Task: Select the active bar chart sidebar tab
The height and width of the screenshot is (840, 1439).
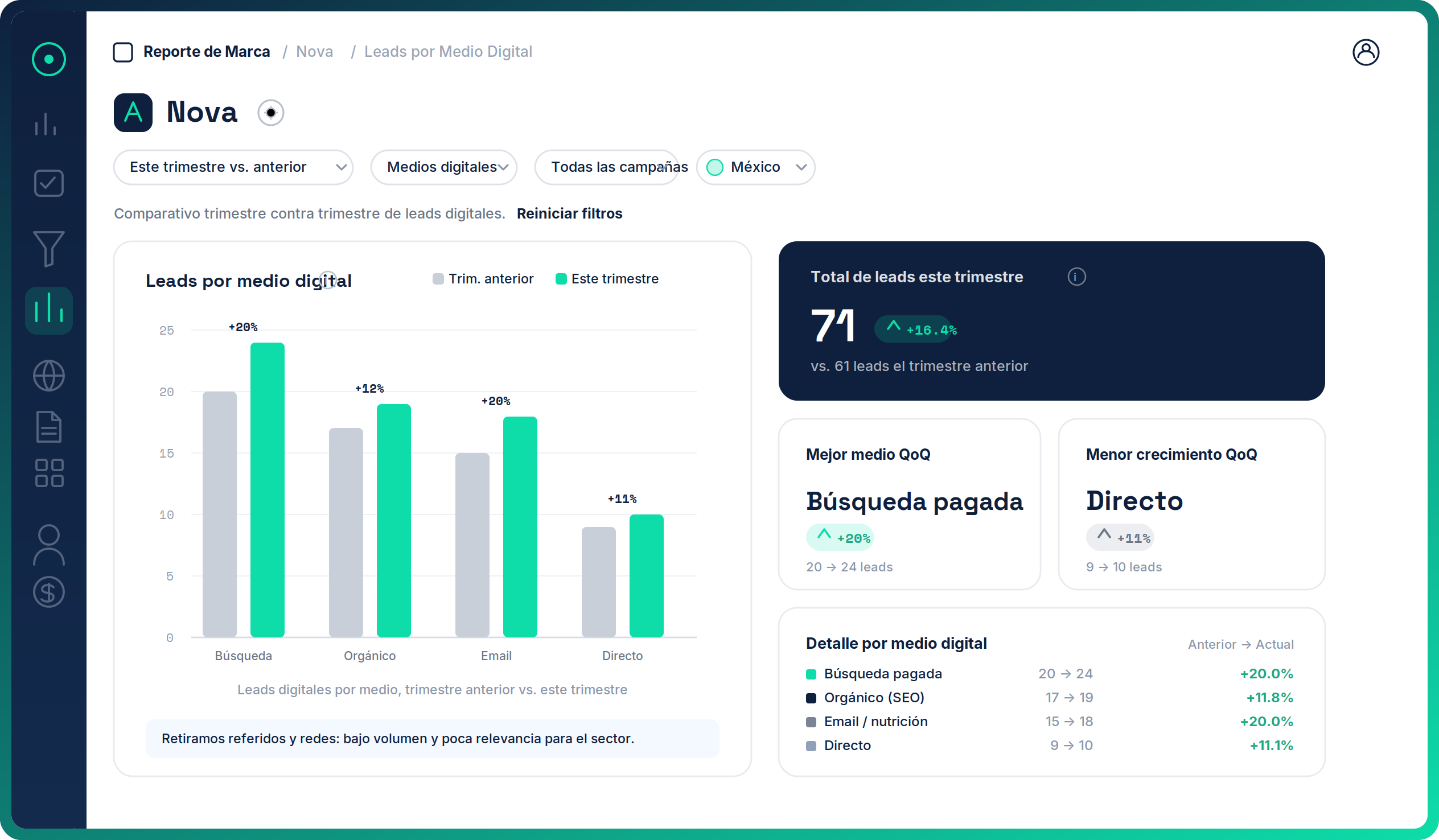Action: pyautogui.click(x=48, y=311)
